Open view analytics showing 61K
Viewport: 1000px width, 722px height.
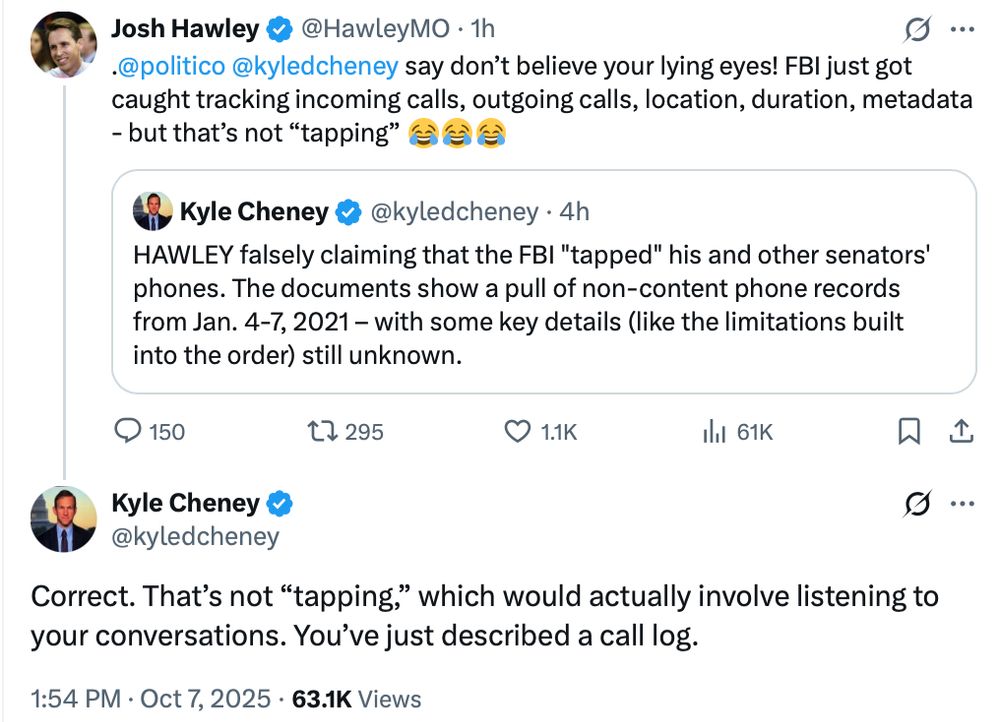[713, 431]
